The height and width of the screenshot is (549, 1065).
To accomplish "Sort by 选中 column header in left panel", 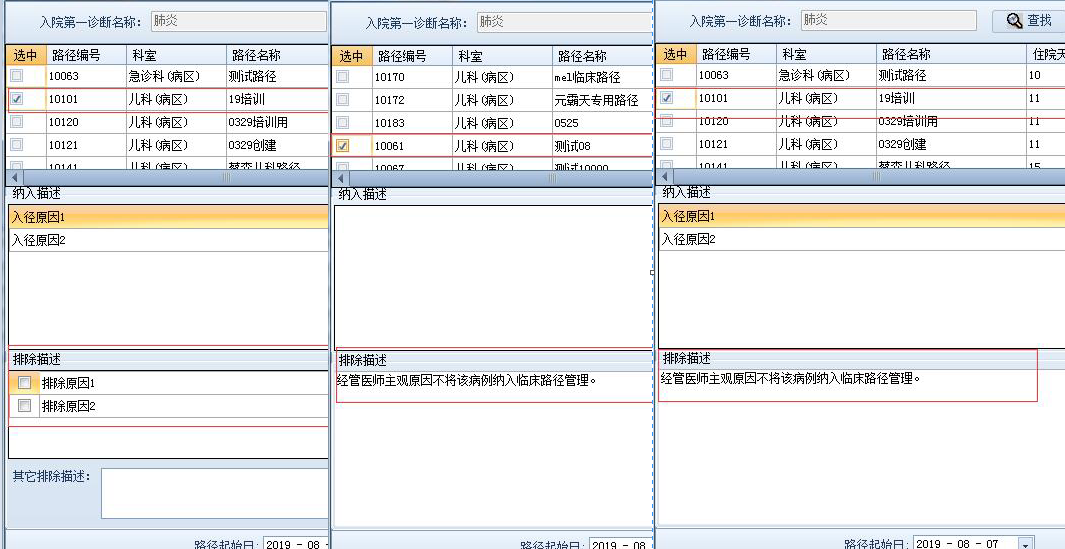I will tap(26, 55).
